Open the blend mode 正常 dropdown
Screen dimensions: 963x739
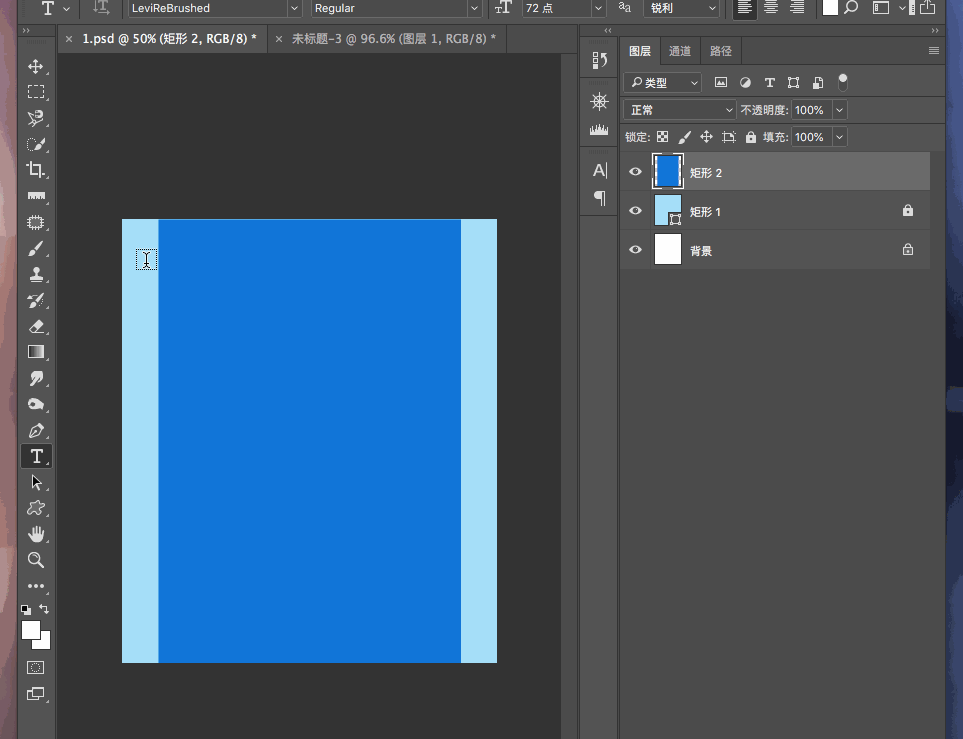[x=680, y=110]
